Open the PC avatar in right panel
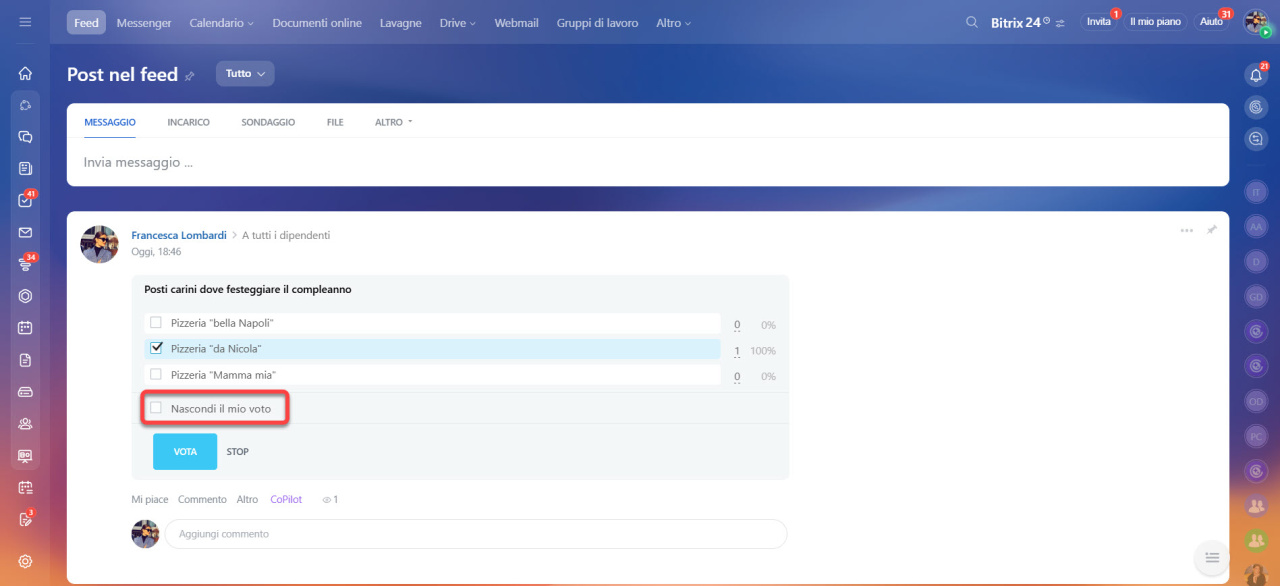The height and width of the screenshot is (586, 1280). 1256,436
